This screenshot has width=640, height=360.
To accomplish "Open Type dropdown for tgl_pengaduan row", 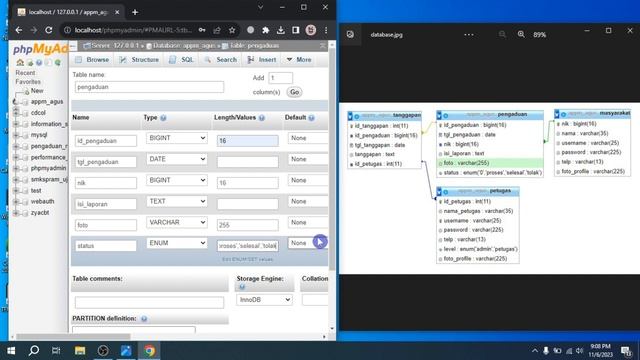I will point(177,159).
